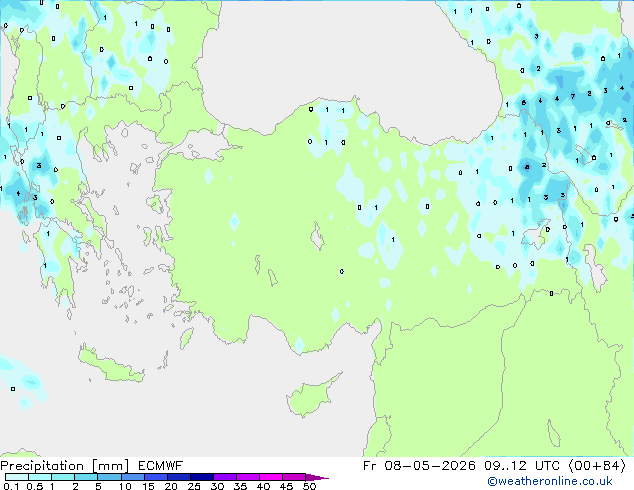Click the 40–45 mm magenta legend swatch
Viewport: 634px width, 490px height.
271,477
